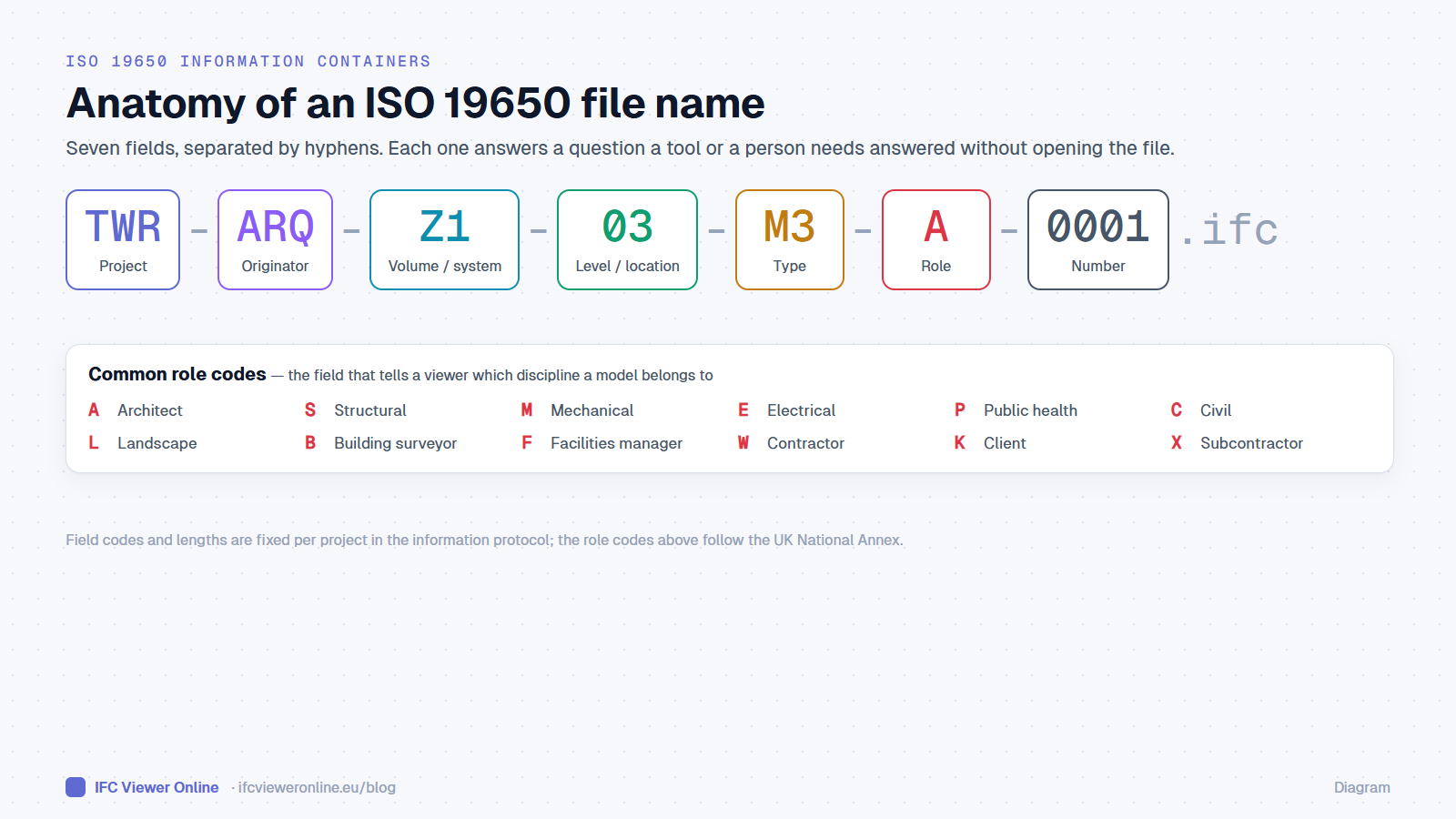Select the 'Landscape' role code entry
Screen dimensions: 1456x819
pyautogui.click(x=143, y=443)
